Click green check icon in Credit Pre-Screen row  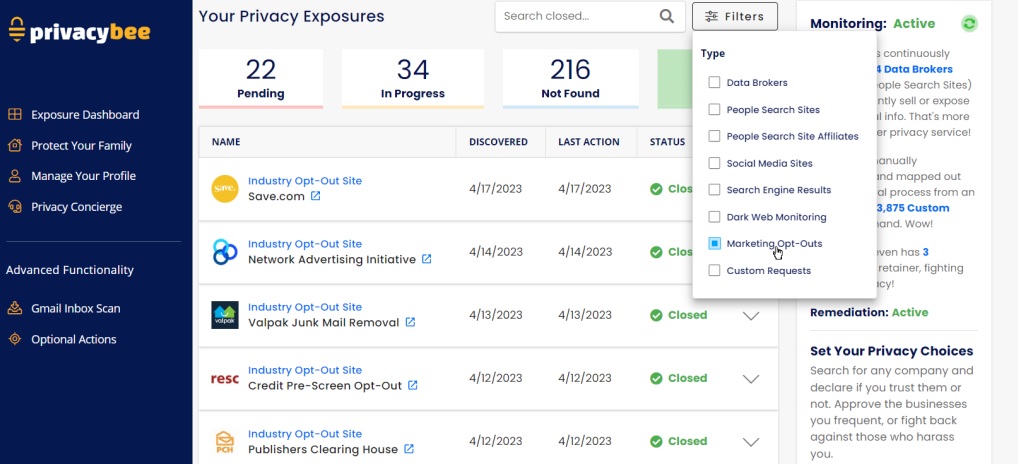pos(656,378)
